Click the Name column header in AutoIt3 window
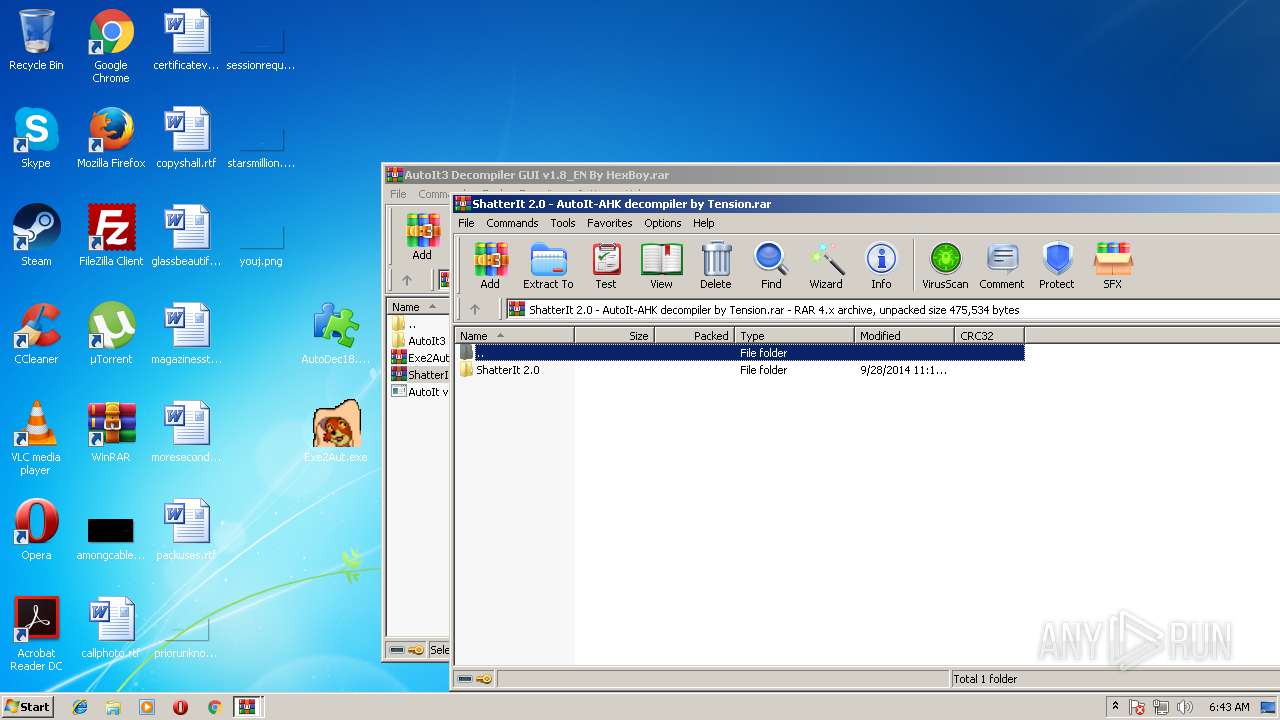 click(418, 307)
